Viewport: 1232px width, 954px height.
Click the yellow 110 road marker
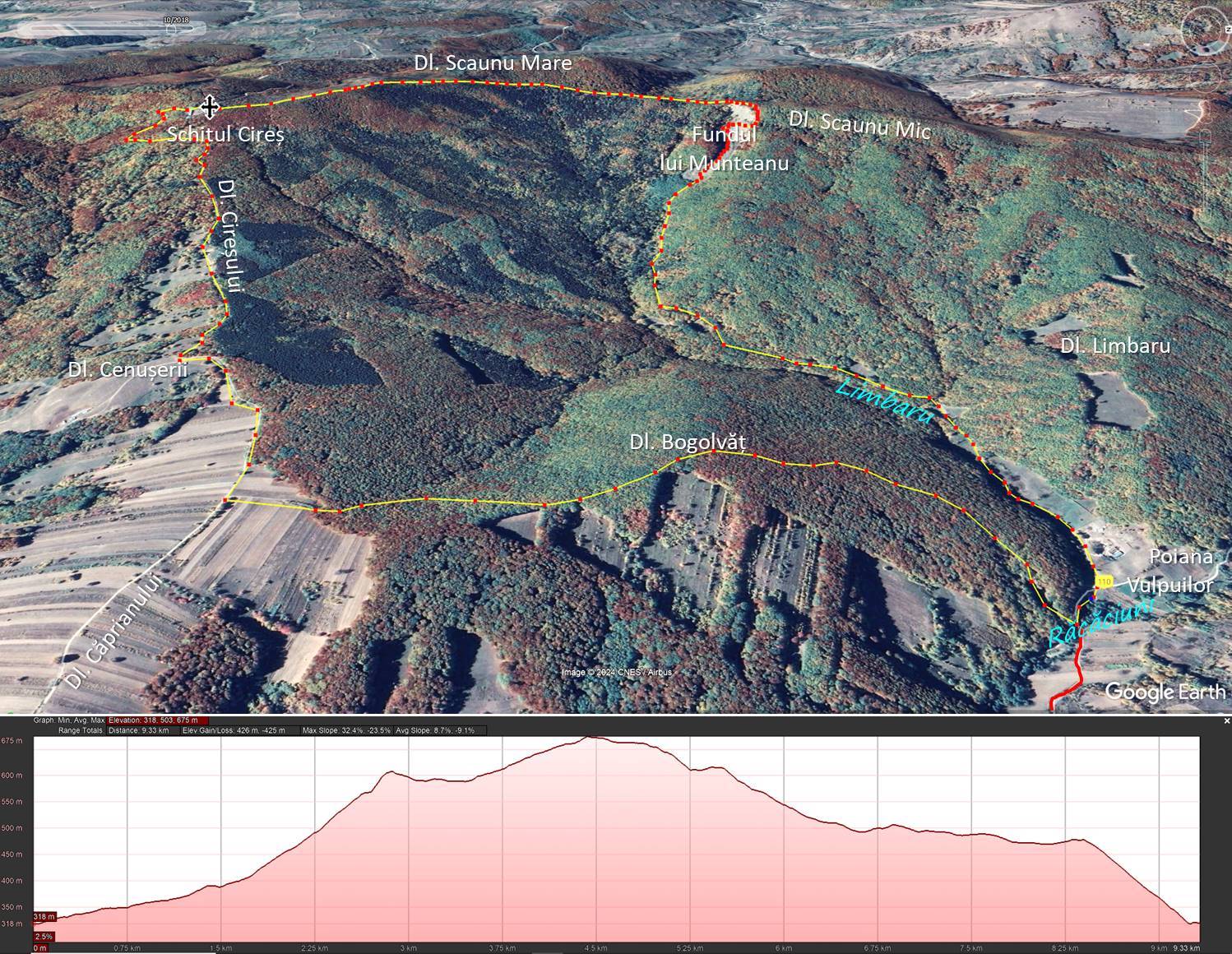[x=1104, y=581]
